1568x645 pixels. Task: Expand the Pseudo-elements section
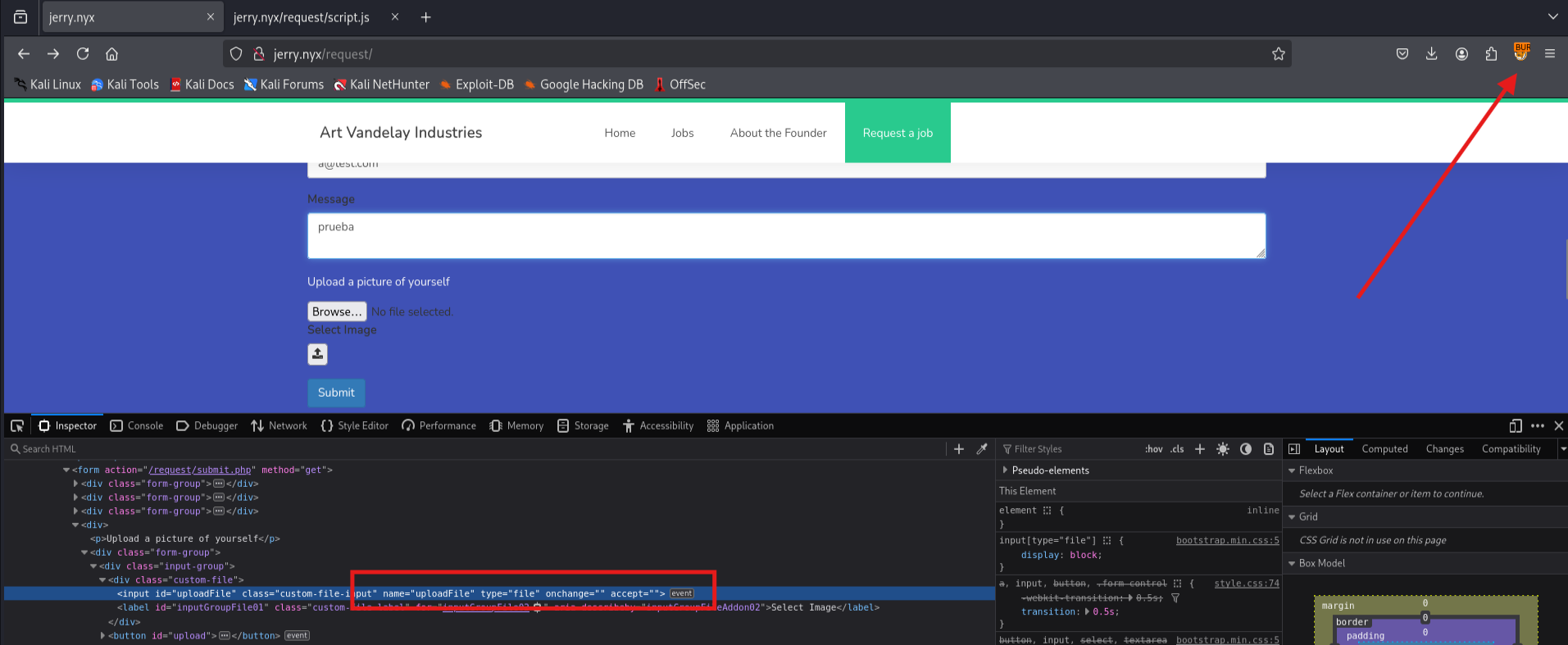(x=1006, y=470)
